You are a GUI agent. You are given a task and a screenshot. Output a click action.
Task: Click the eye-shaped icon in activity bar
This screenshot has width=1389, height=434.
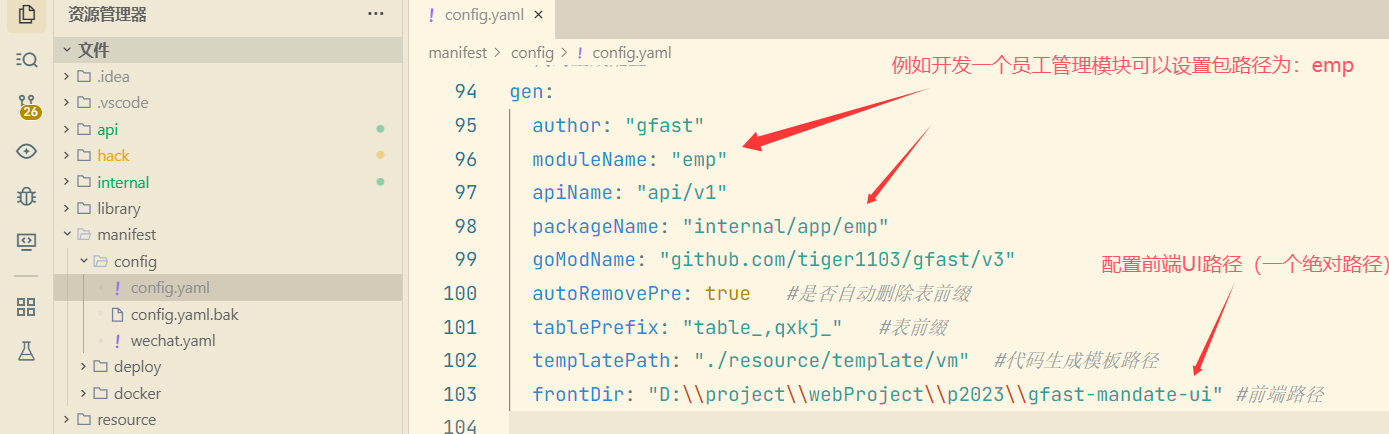(x=27, y=152)
